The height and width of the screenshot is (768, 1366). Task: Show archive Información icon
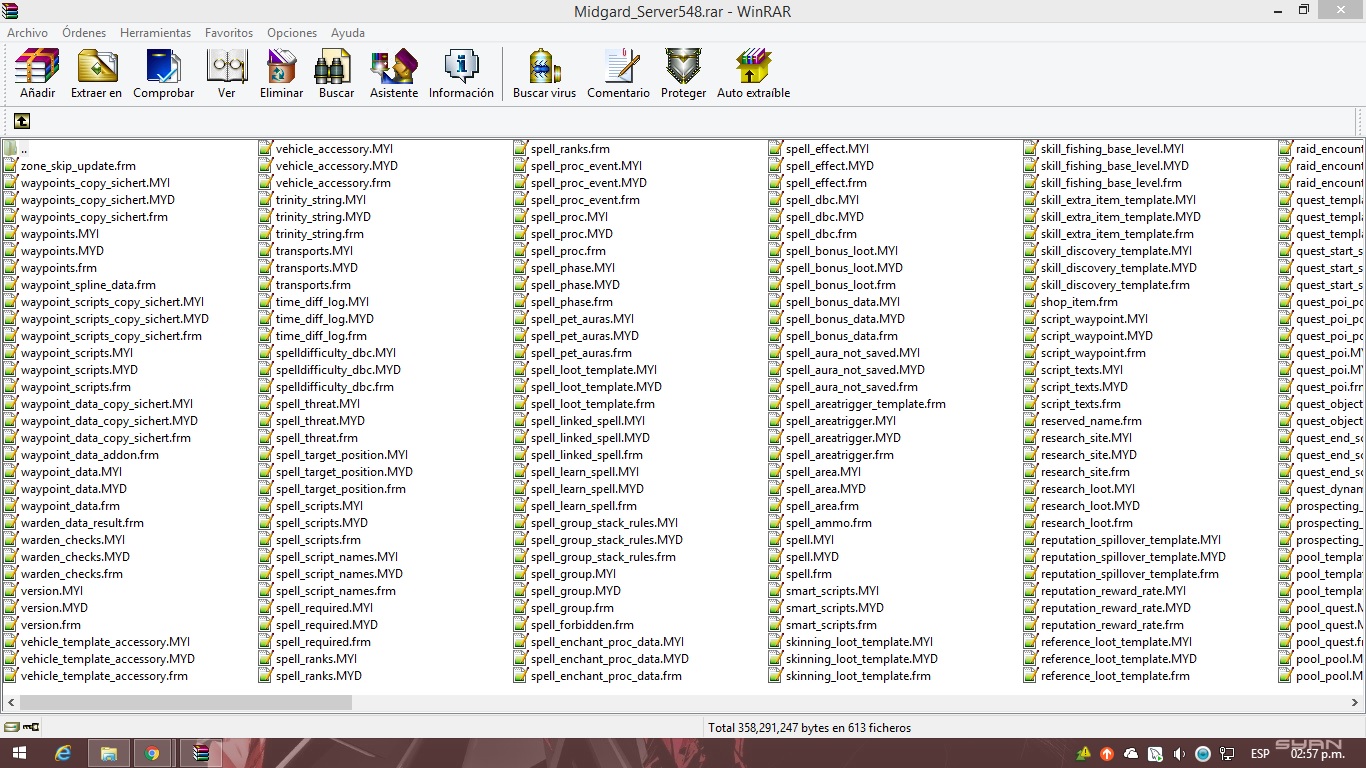[461, 68]
